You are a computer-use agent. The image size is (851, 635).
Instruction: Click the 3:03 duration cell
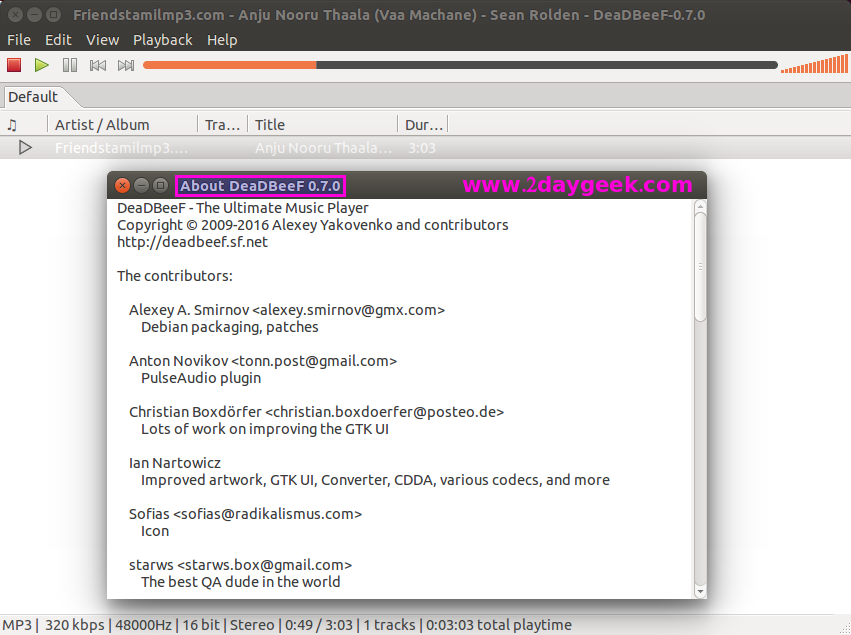coord(422,148)
